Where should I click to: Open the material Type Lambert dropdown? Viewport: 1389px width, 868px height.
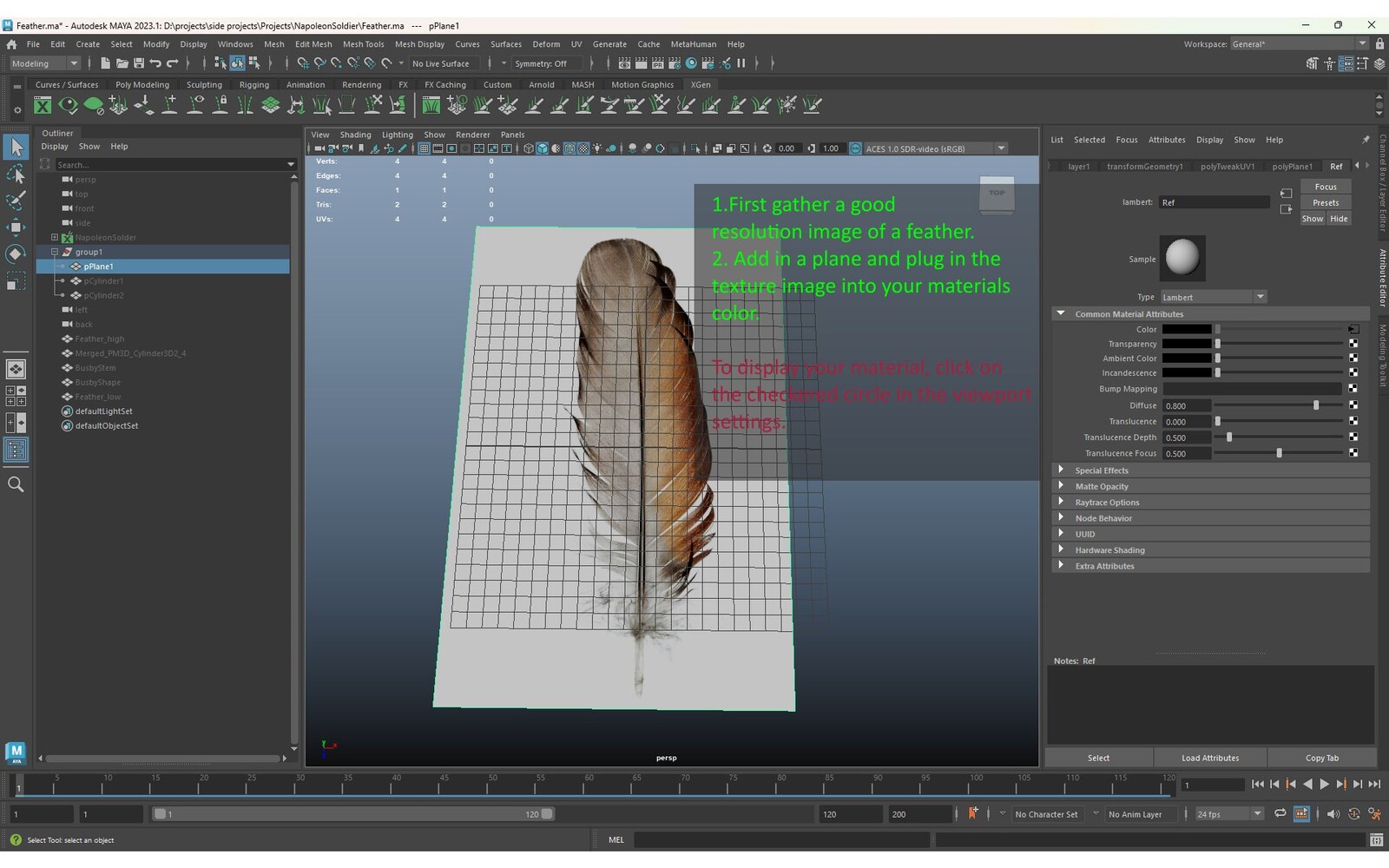[1213, 298]
